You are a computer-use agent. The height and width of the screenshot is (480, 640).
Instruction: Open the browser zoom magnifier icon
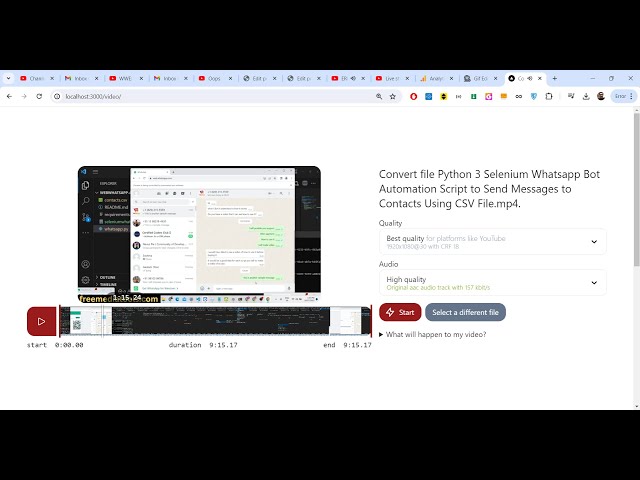379,96
